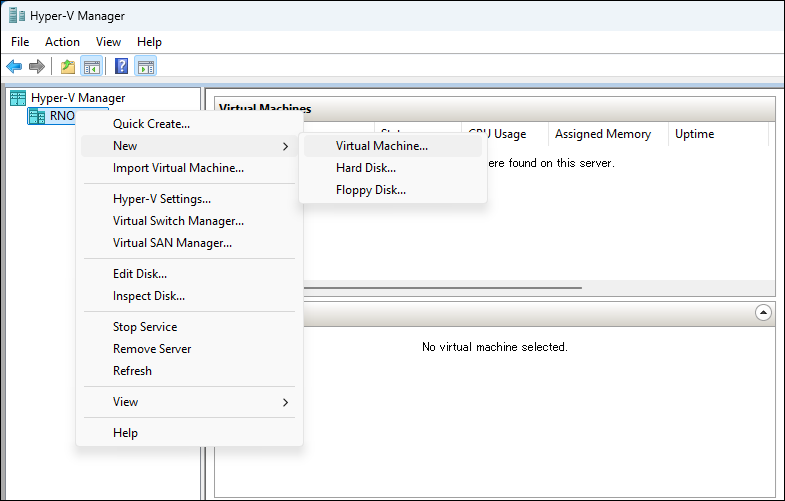The width and height of the screenshot is (785, 501).
Task: Open the View menu in menu bar
Action: point(108,42)
